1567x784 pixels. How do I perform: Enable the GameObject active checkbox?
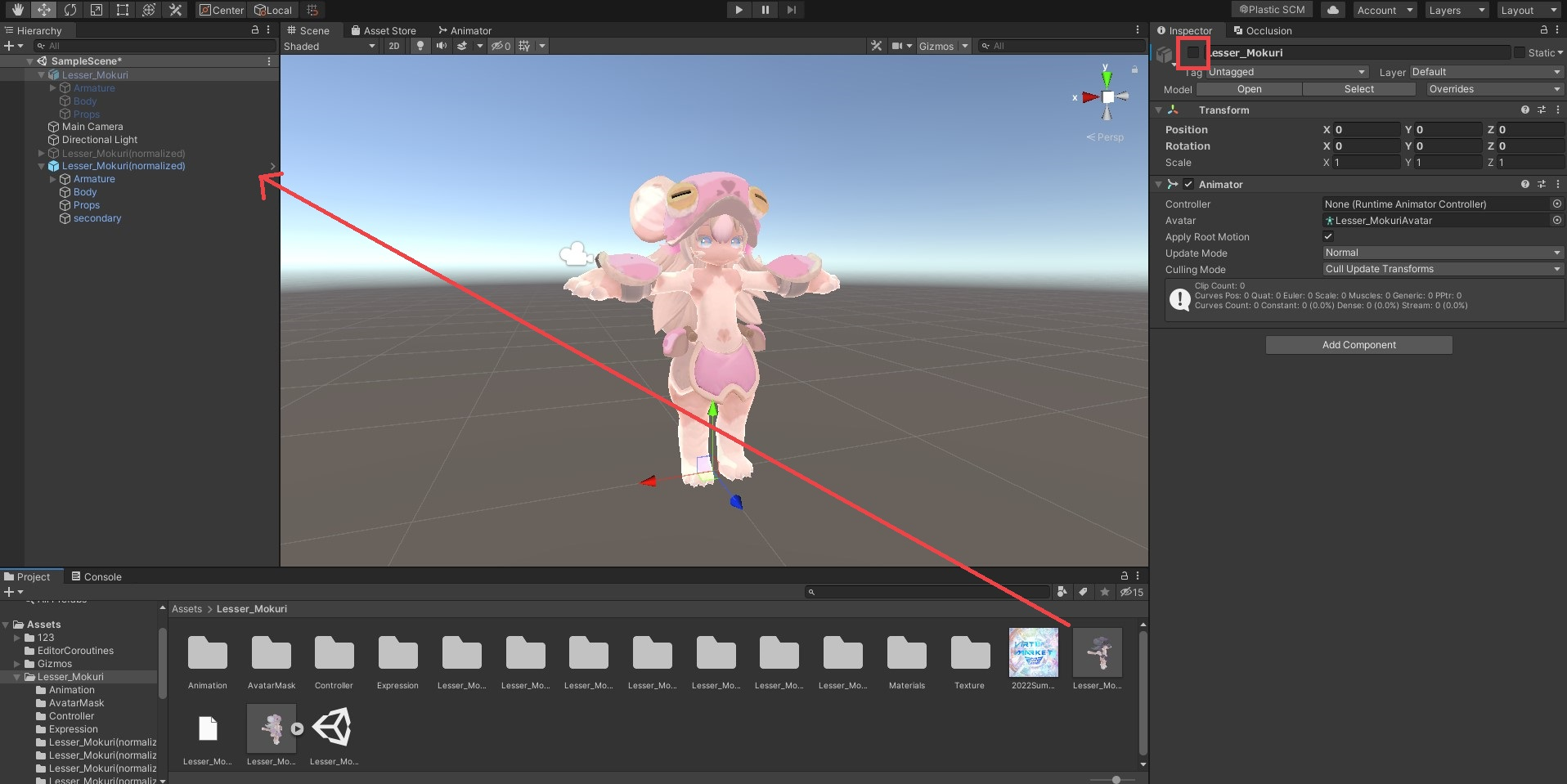pos(1193,52)
